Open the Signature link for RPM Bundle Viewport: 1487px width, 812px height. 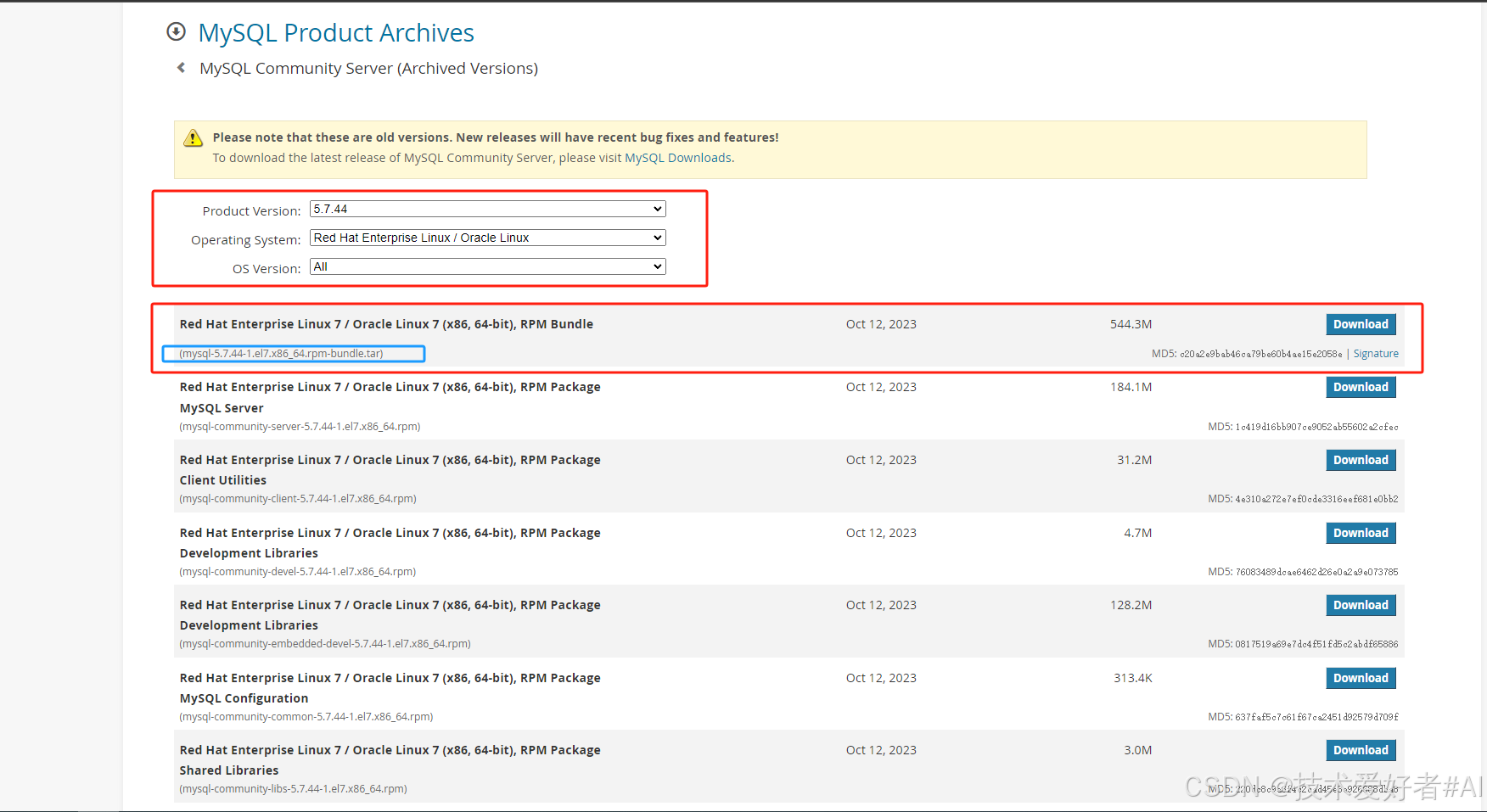pyautogui.click(x=1375, y=354)
